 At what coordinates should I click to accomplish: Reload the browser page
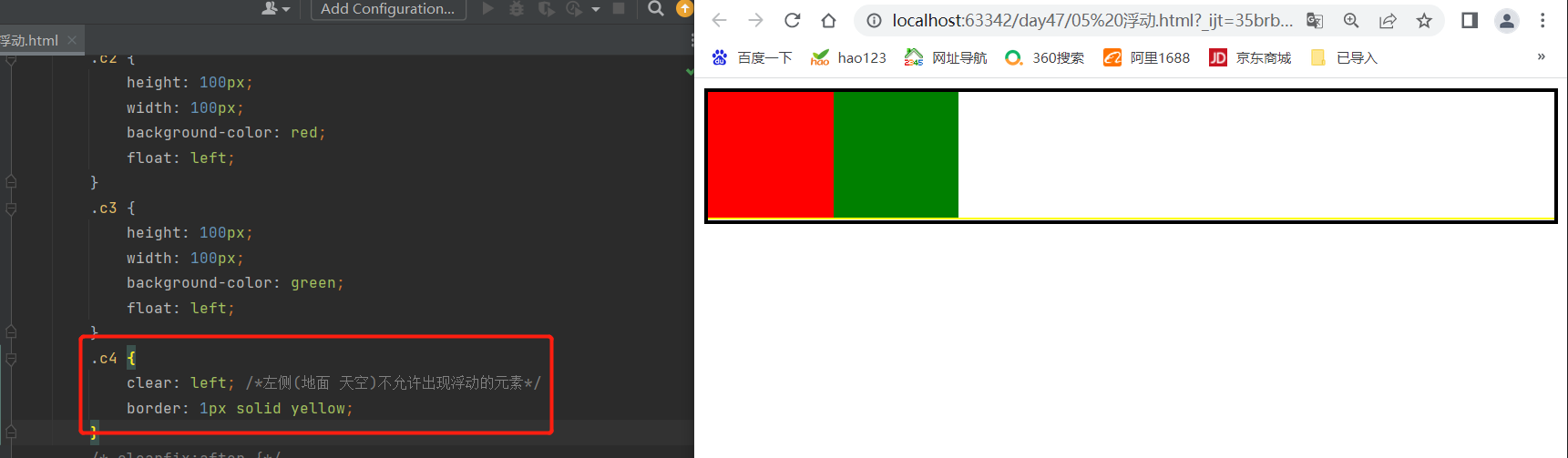tap(792, 20)
